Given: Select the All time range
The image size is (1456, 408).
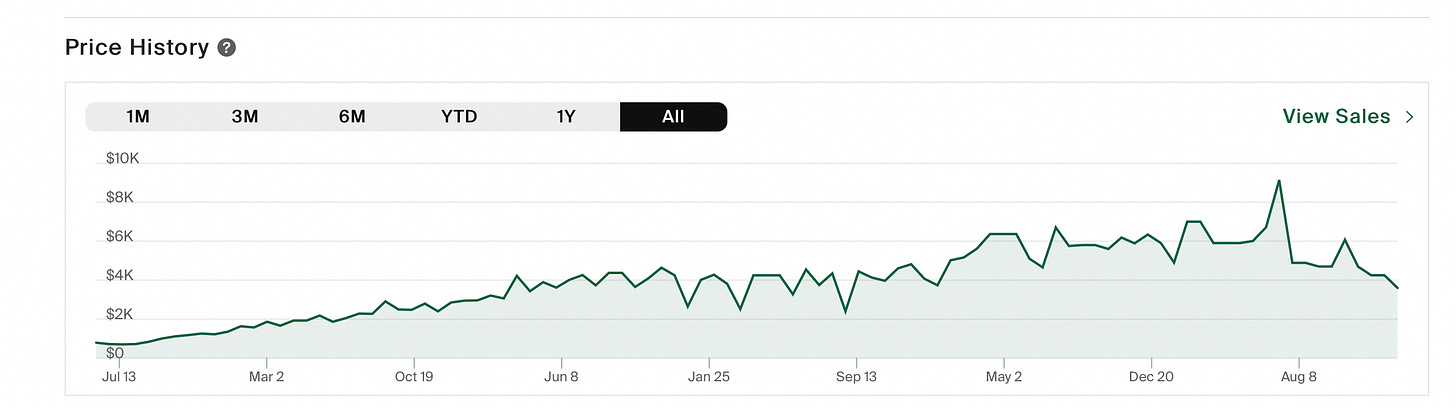Looking at the screenshot, I should tap(673, 116).
